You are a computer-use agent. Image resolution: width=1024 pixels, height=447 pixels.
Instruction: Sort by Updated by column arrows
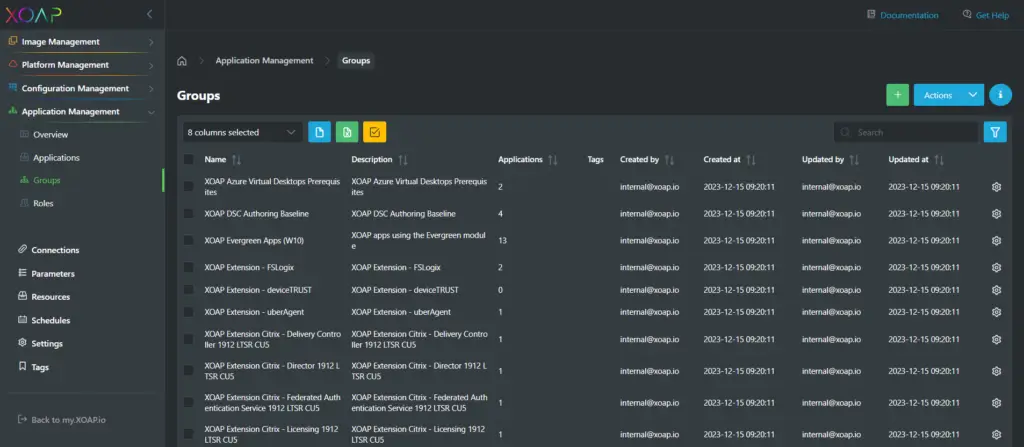click(854, 159)
